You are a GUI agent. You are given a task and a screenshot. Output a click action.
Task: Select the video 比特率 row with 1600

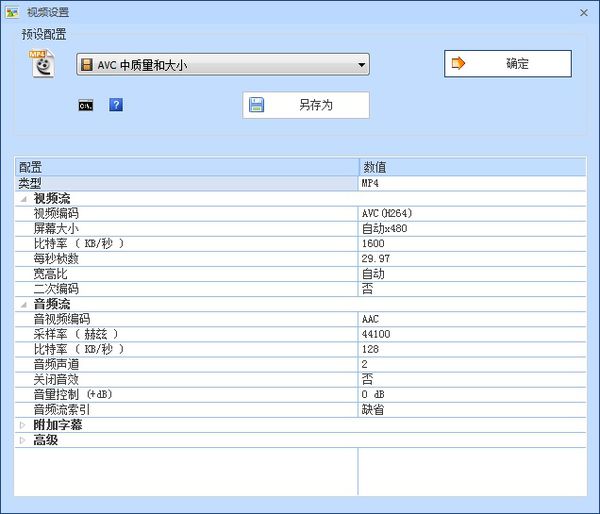(x=300, y=244)
